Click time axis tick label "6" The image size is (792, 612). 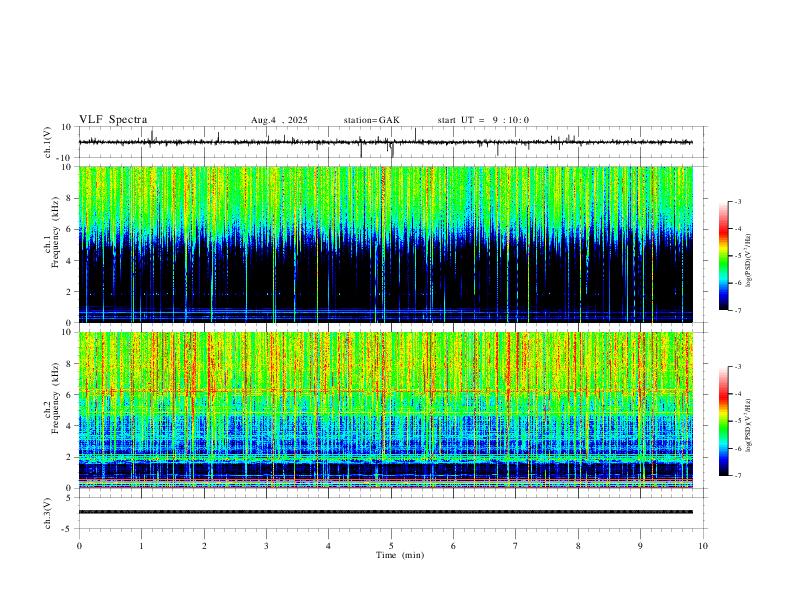454,546
